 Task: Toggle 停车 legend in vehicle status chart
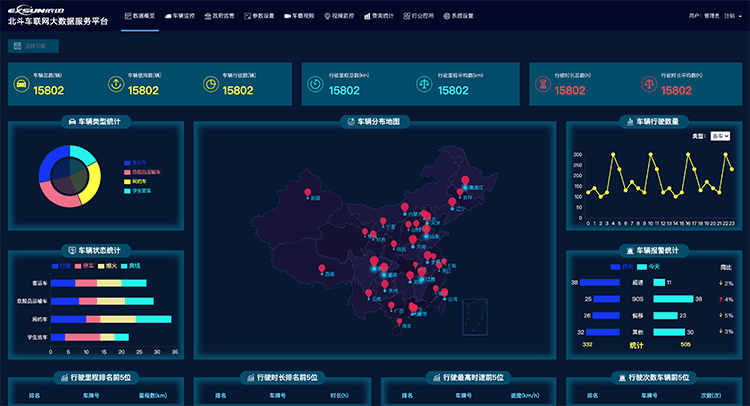click(84, 266)
